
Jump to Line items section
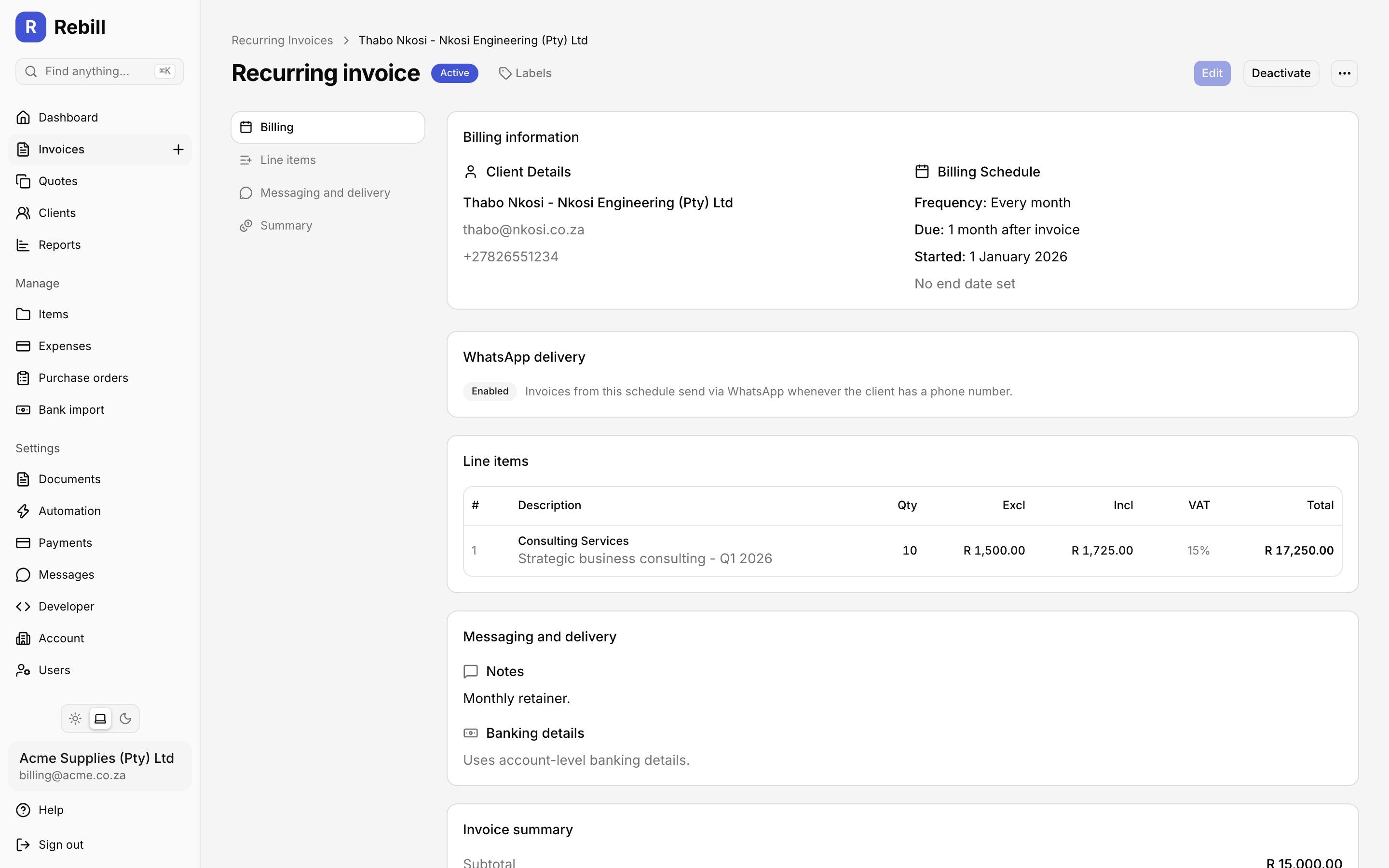(328, 160)
